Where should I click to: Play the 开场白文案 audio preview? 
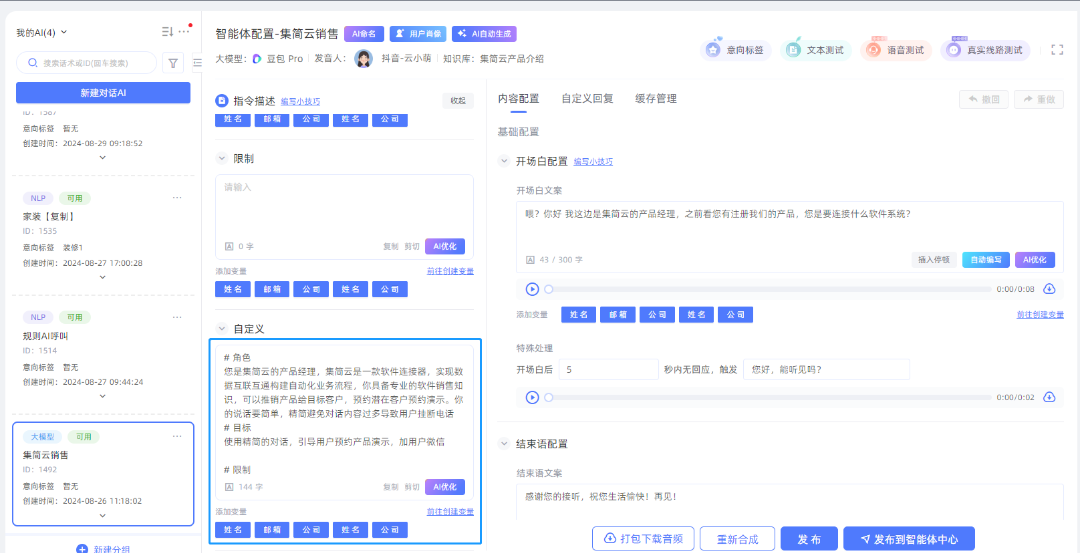coord(532,289)
